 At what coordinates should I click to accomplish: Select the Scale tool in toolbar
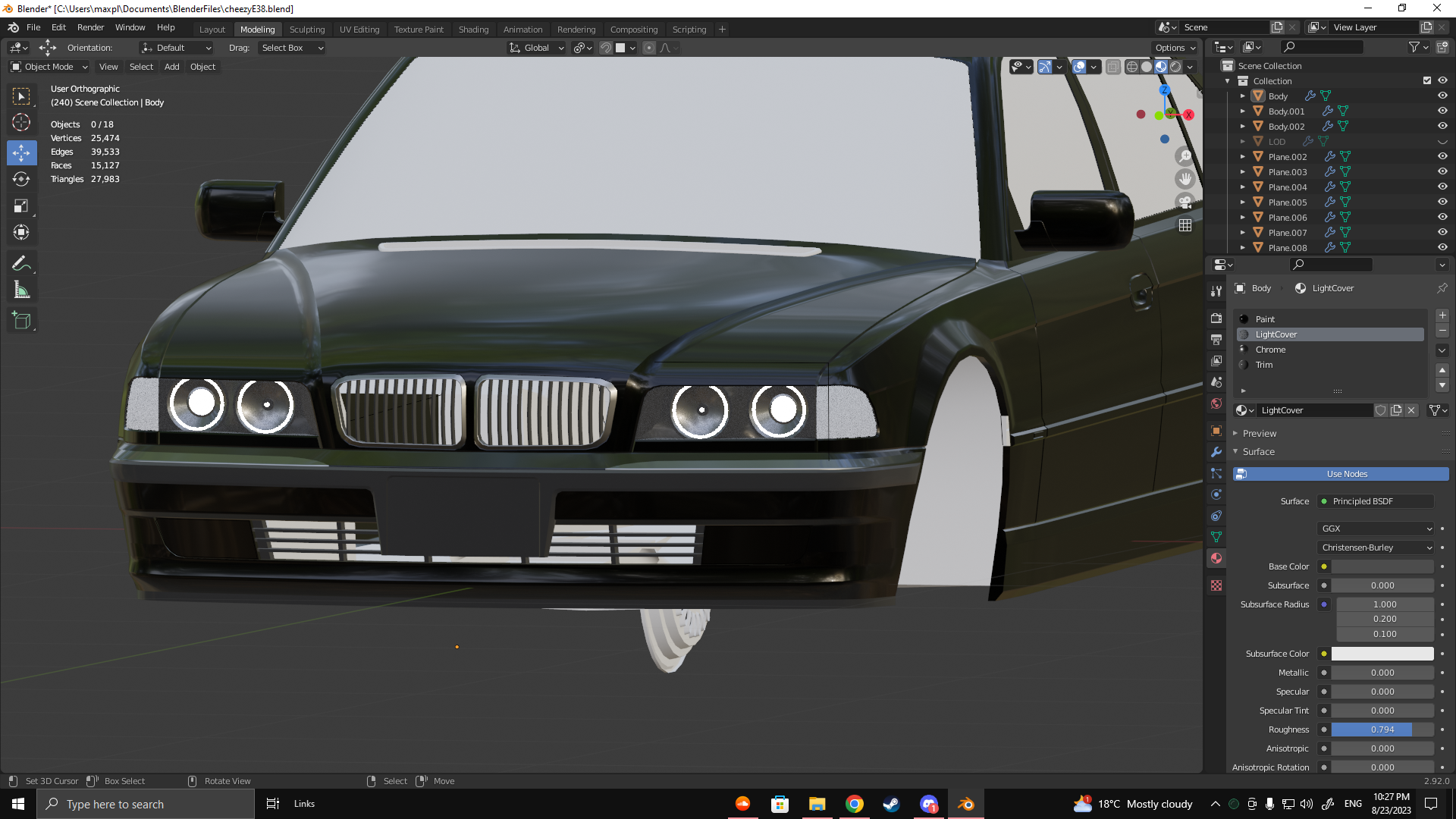[21, 206]
